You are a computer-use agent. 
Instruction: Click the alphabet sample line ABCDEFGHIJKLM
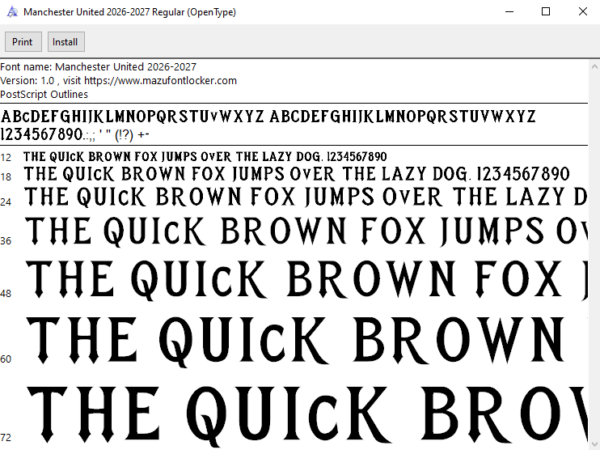click(x=268, y=116)
